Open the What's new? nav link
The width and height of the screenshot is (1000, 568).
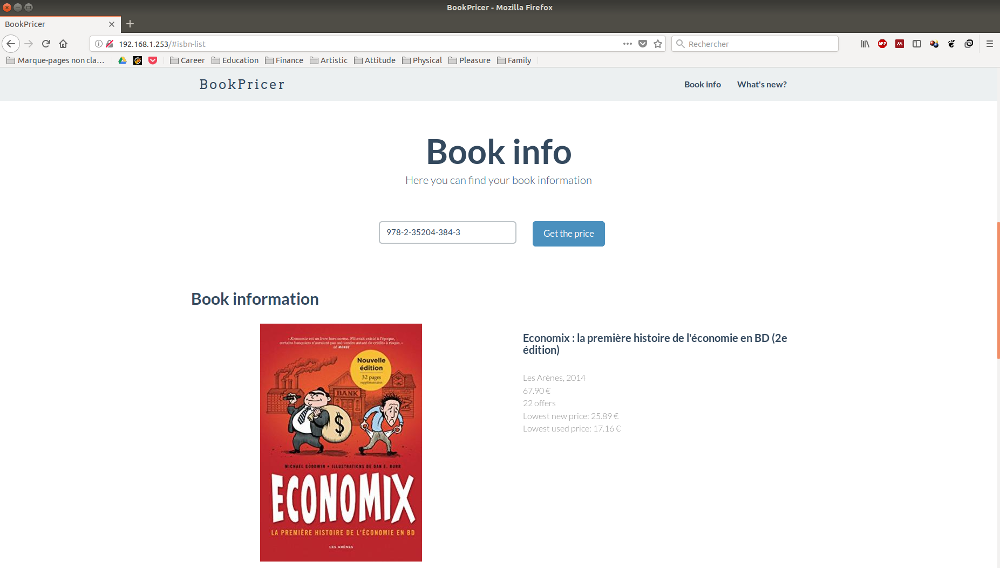pyautogui.click(x=761, y=84)
